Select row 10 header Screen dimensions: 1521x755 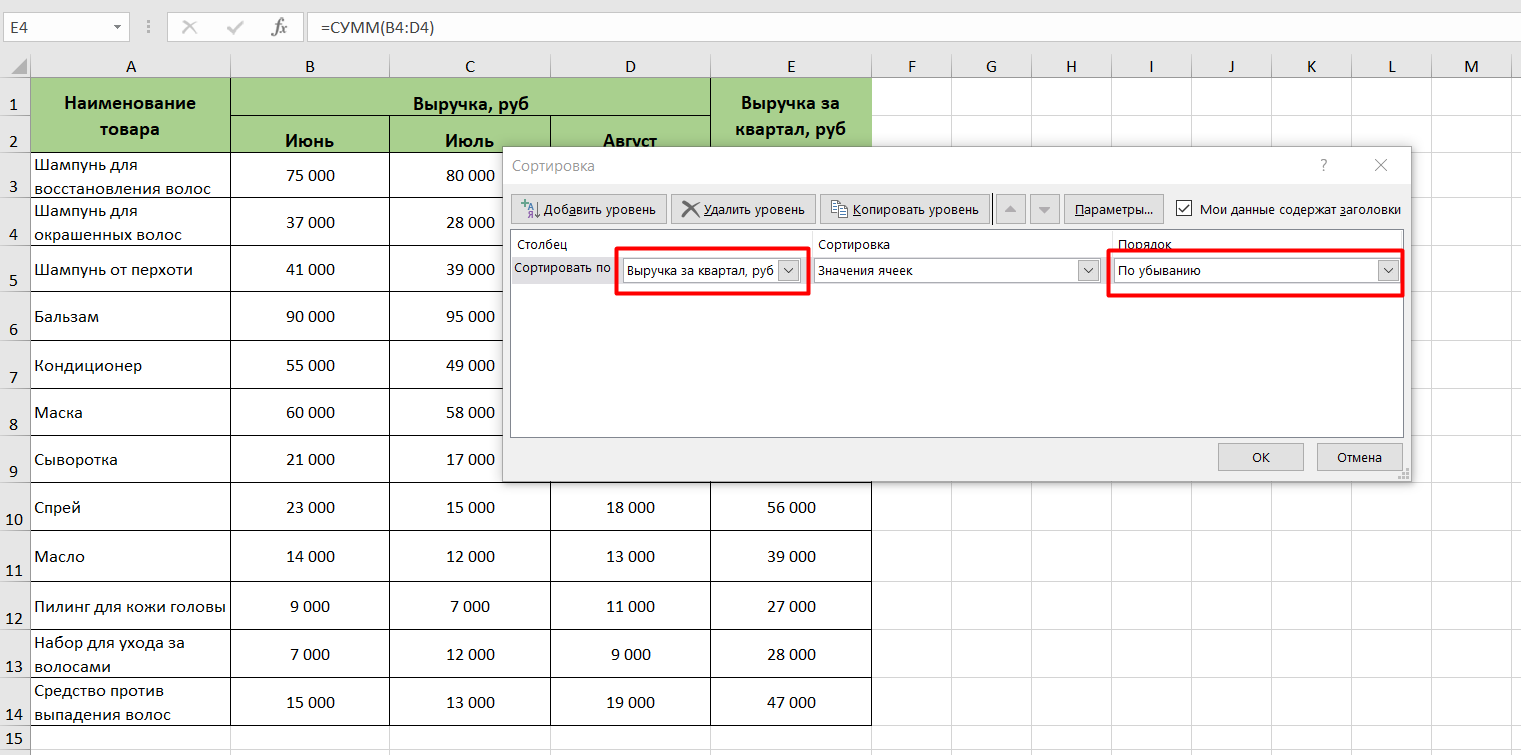[x=15, y=507]
